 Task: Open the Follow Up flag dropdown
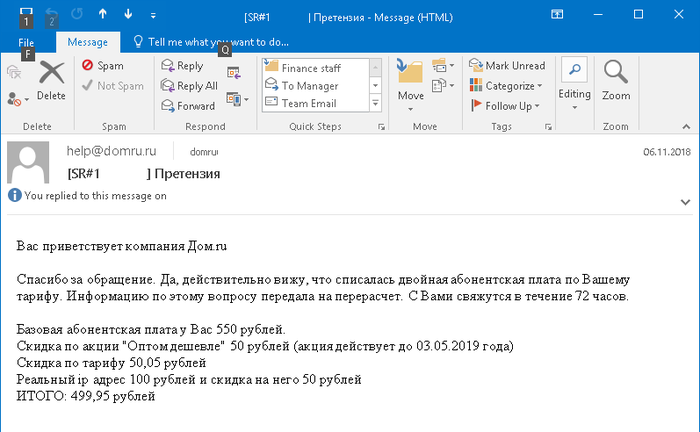[505, 106]
